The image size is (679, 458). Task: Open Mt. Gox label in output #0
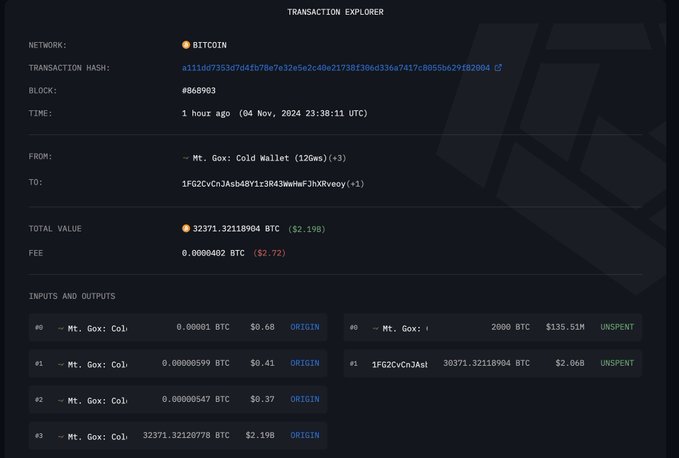(x=405, y=329)
